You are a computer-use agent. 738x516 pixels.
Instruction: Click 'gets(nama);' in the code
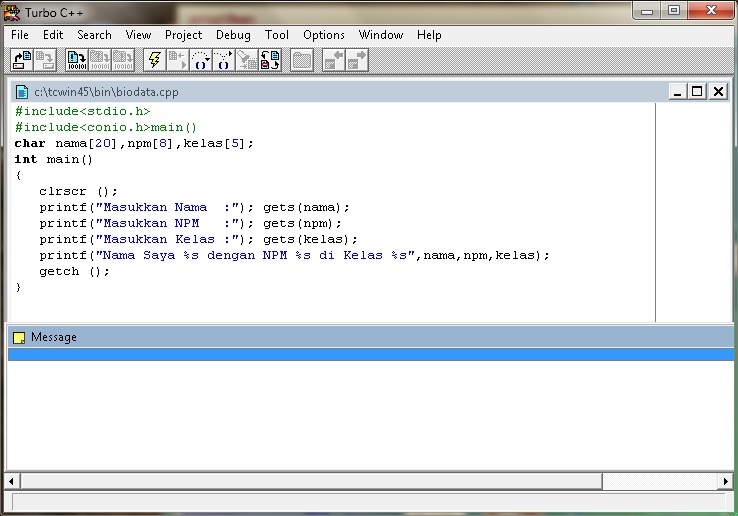(306, 207)
